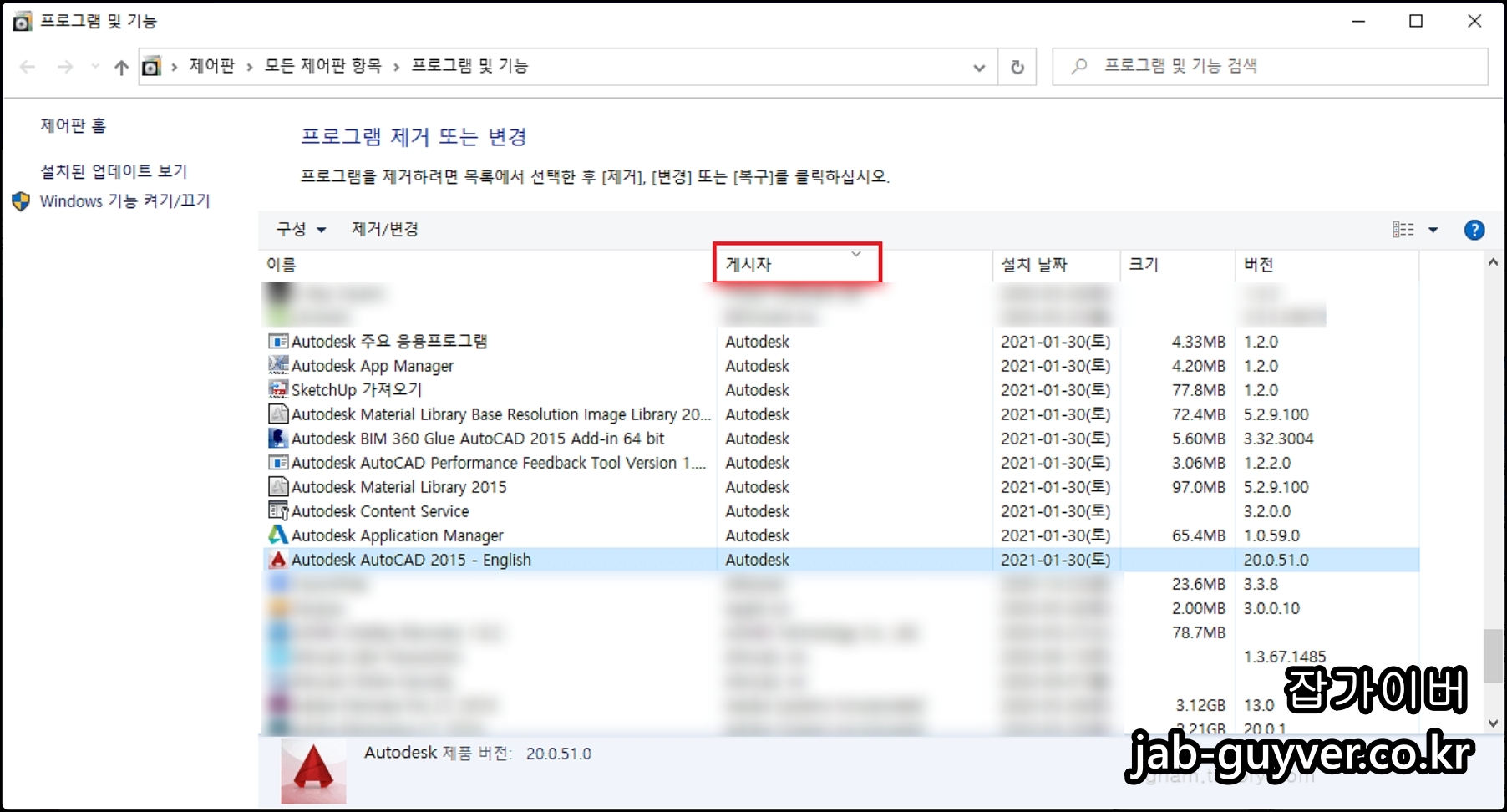The height and width of the screenshot is (812, 1507).
Task: Click the vertical scrollbar thumb
Action: [x=1493, y=657]
